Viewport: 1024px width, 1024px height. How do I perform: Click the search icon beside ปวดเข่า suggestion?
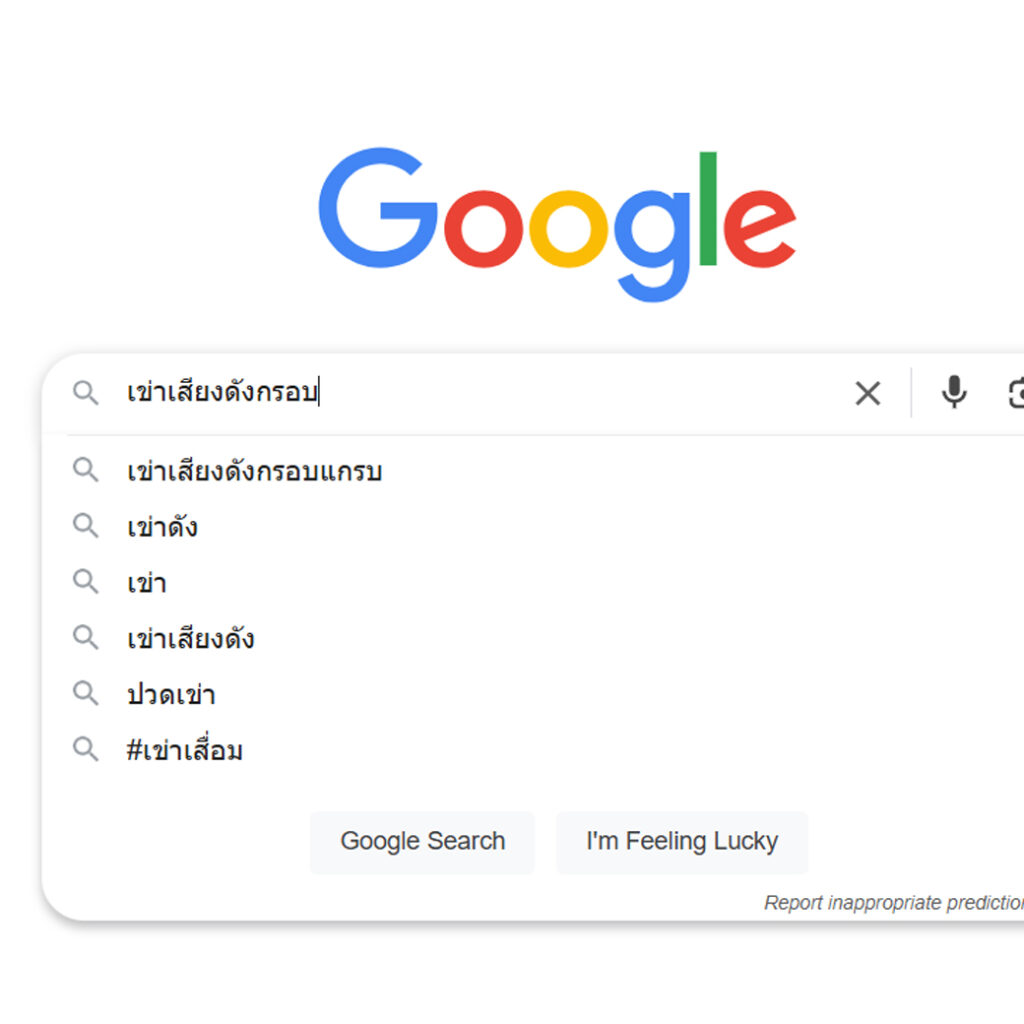point(85,694)
